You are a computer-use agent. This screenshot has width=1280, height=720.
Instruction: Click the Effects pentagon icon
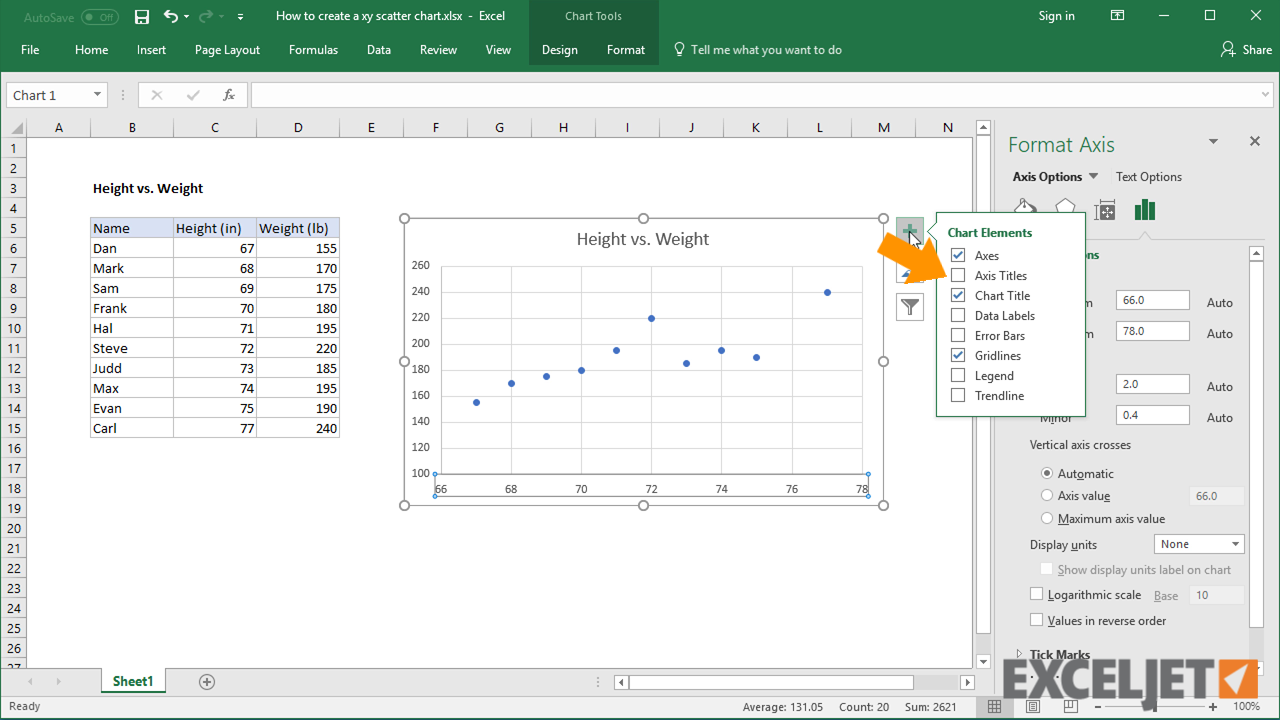coord(1065,209)
